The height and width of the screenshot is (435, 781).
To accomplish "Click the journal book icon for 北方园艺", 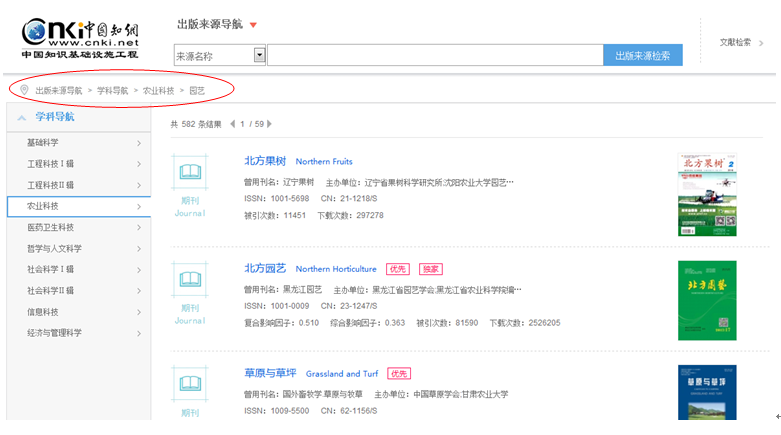I will click(x=190, y=282).
